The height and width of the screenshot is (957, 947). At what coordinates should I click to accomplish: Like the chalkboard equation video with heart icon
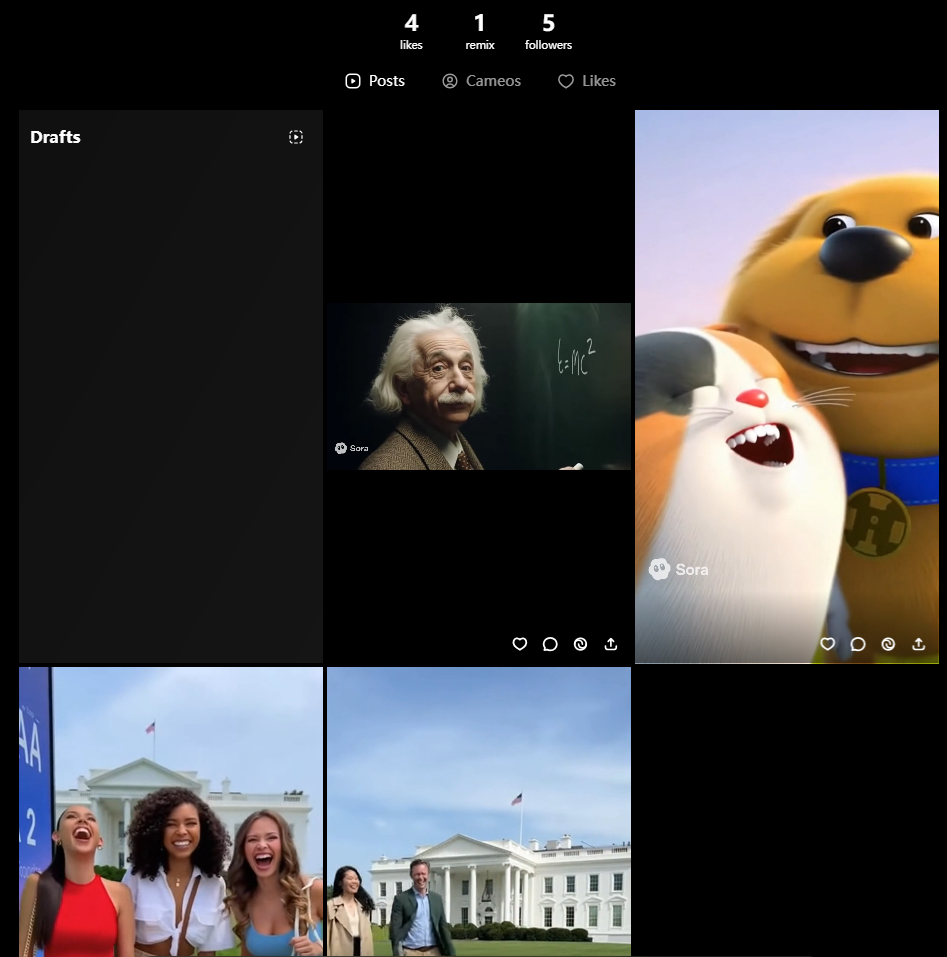(x=519, y=644)
